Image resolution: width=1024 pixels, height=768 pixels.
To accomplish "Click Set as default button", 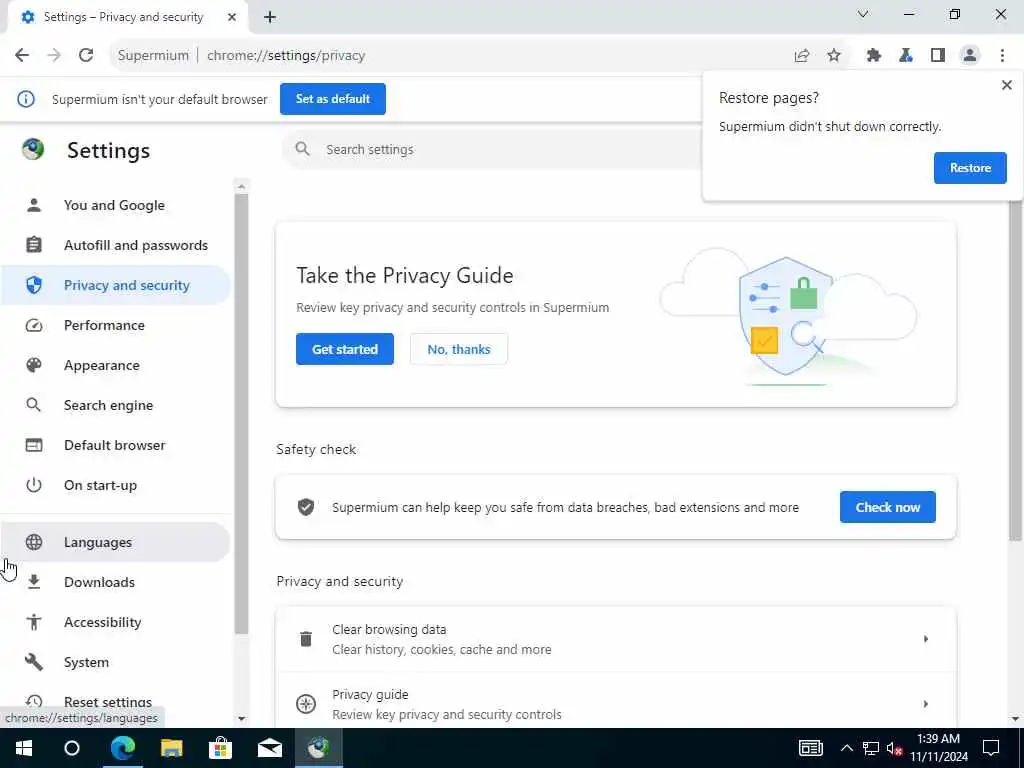I will coord(332,99).
